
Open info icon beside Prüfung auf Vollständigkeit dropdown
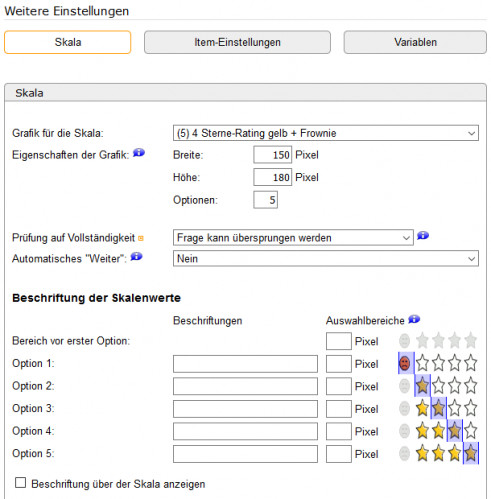(423, 236)
